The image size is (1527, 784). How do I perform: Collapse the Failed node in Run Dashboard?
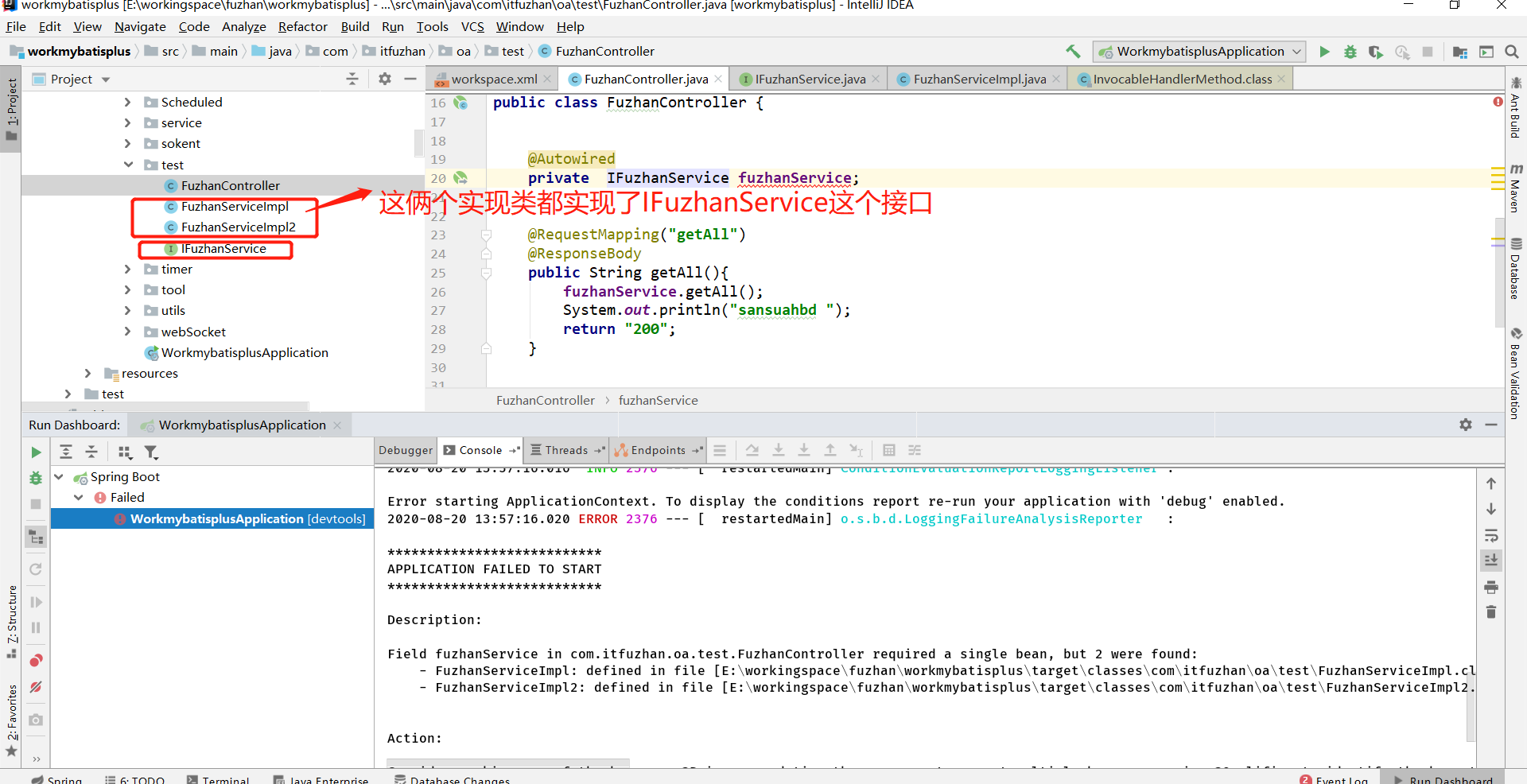(79, 497)
